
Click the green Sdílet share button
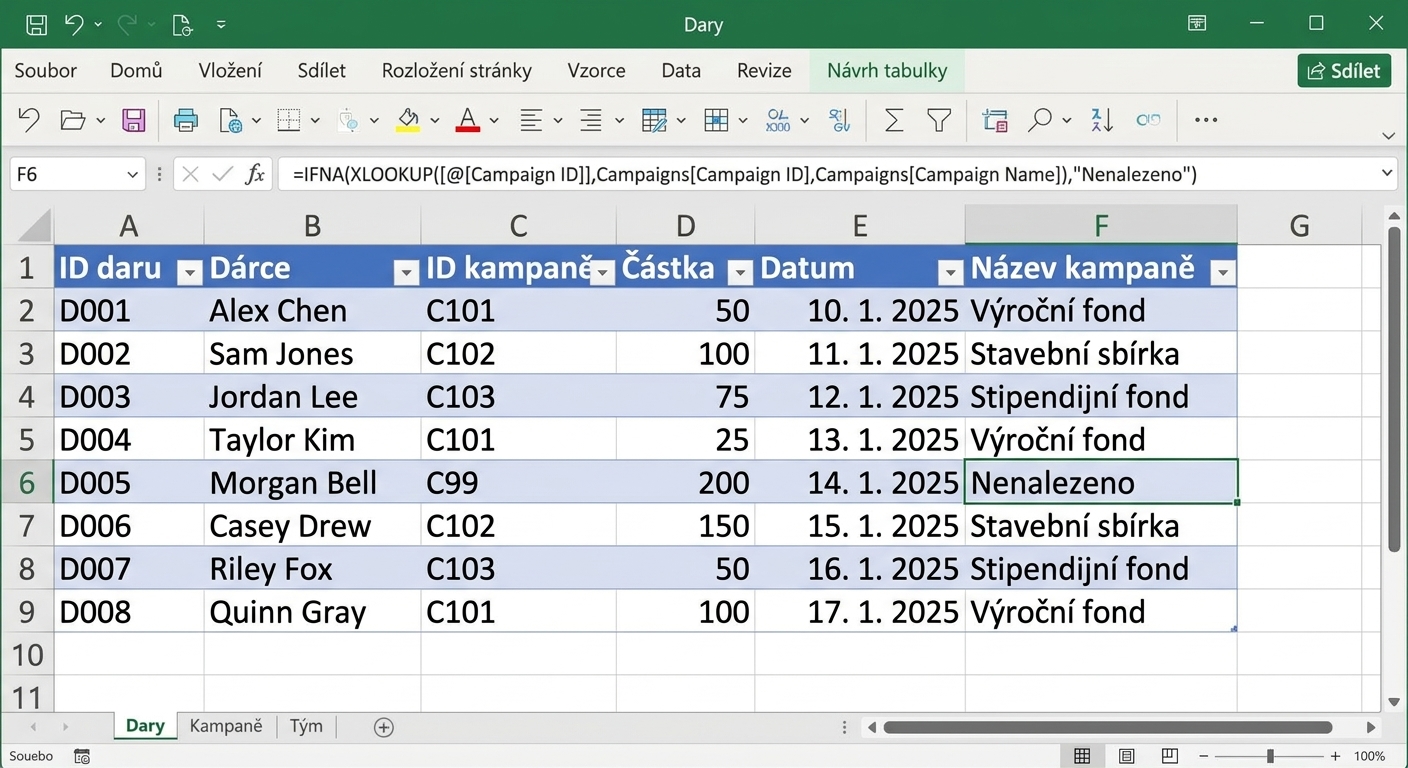coord(1344,71)
